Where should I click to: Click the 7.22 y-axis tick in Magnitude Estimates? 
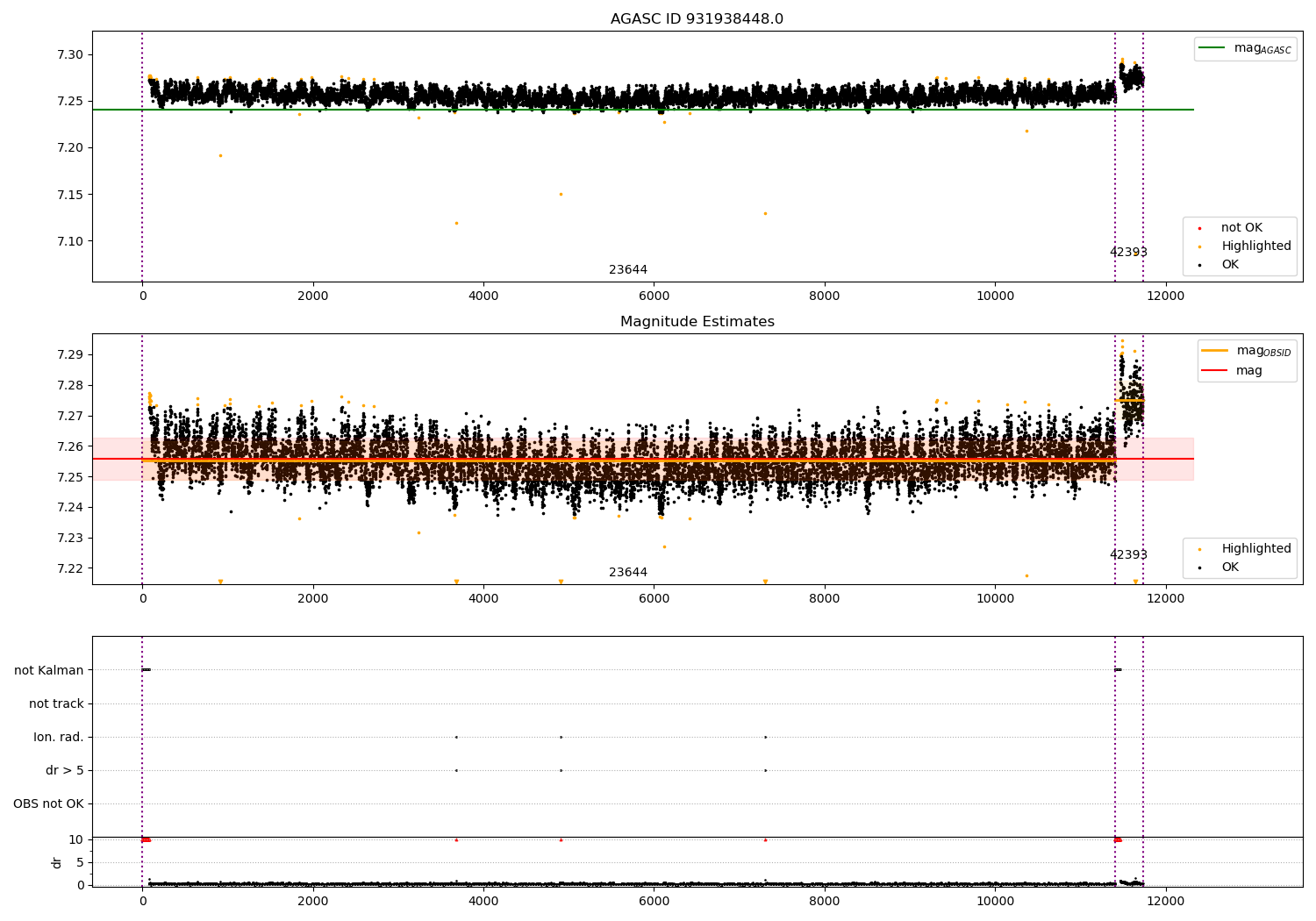tap(70, 568)
